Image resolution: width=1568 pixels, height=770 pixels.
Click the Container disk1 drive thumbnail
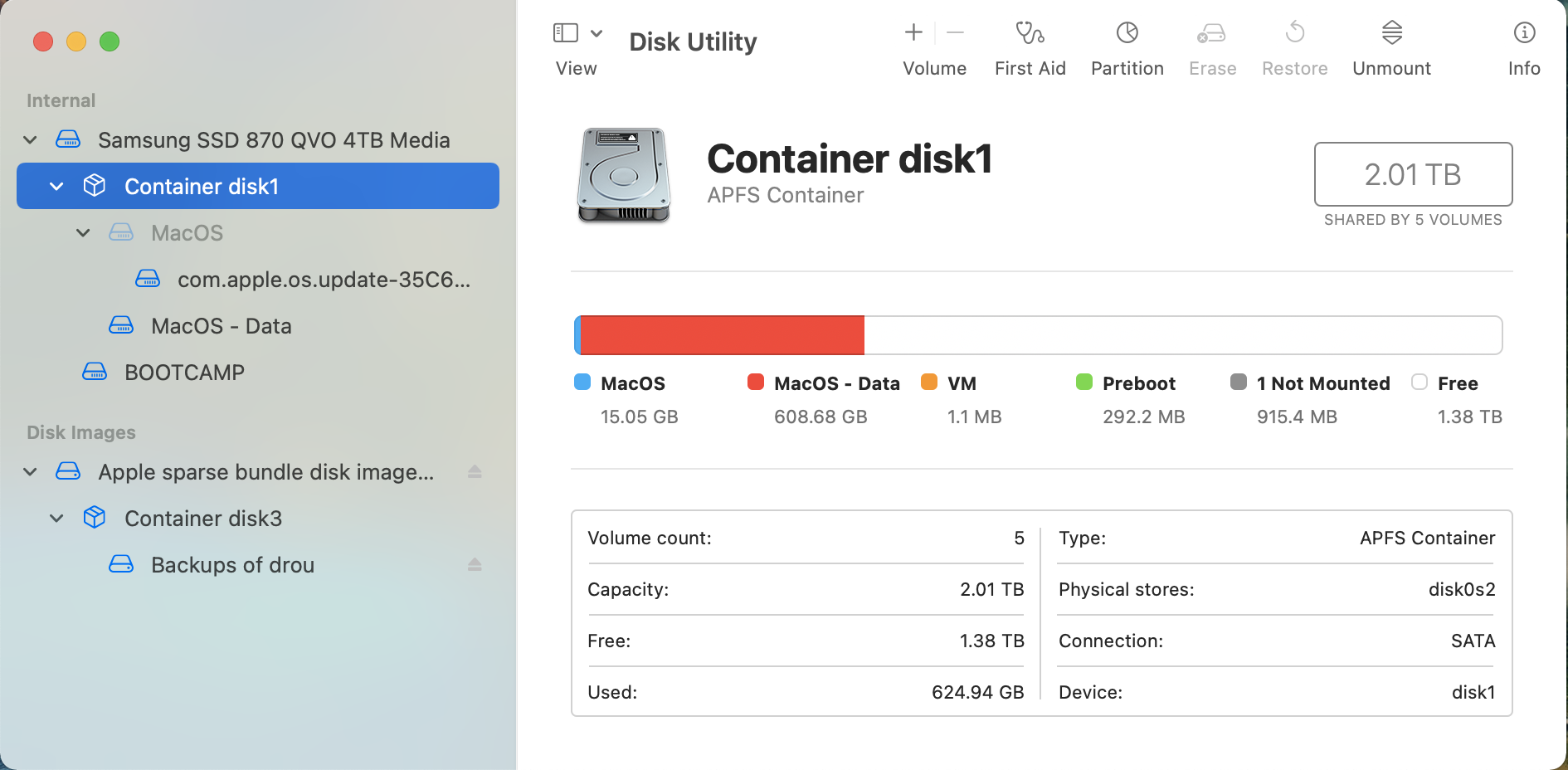[624, 175]
